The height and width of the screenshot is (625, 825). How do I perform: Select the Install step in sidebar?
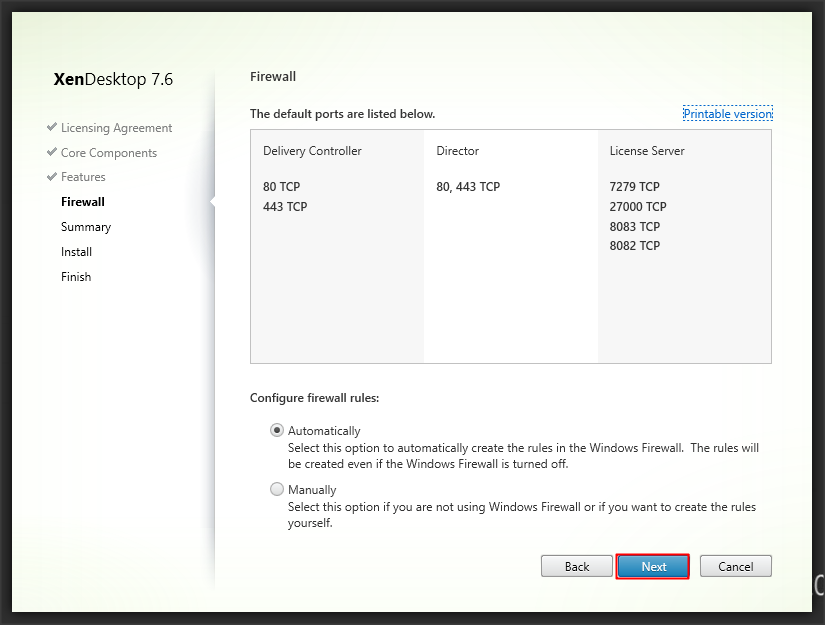point(76,252)
